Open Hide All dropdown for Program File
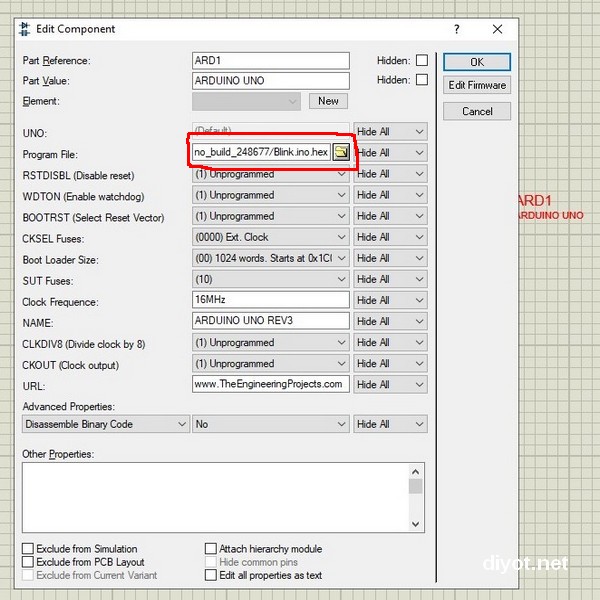Screen dimensions: 600x600 pos(390,153)
